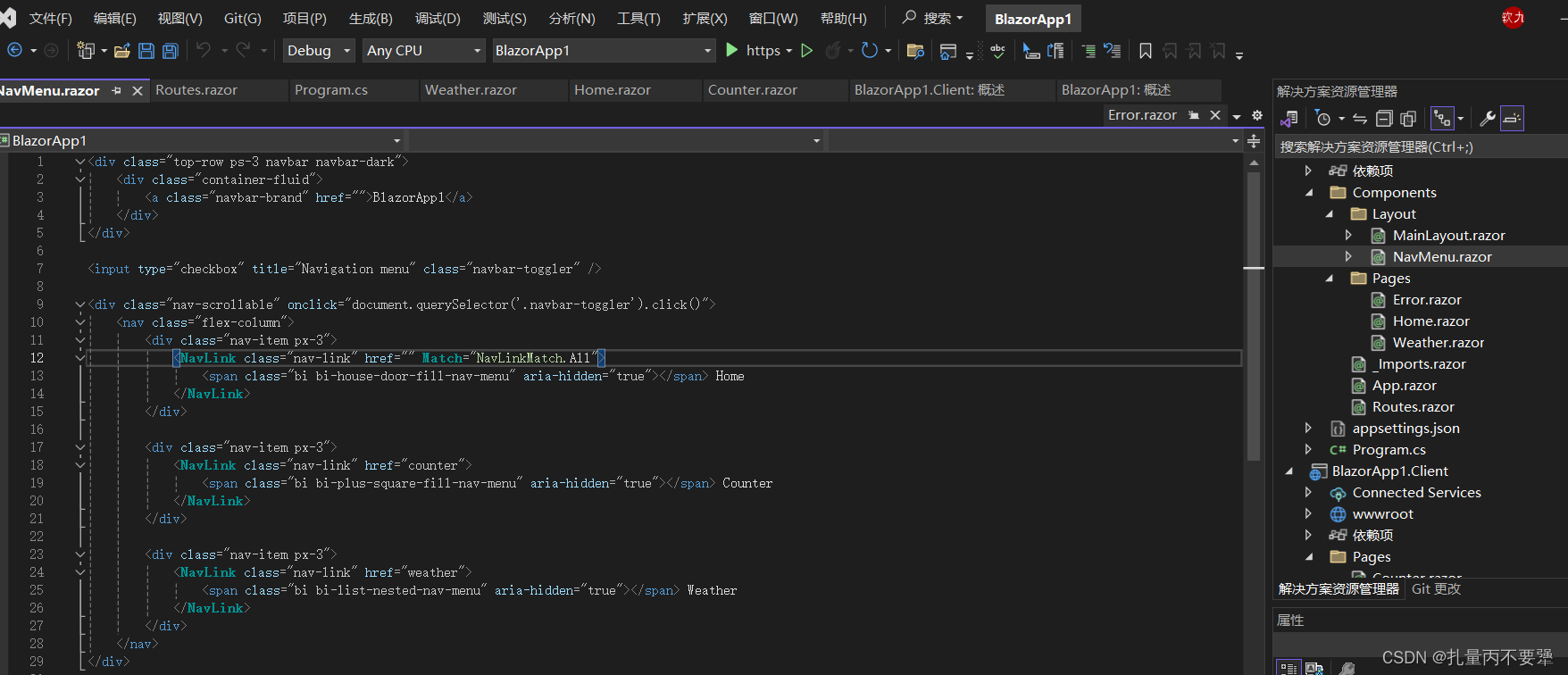Click the Find in Files folder-search icon
Screen dimensions: 1568x675
(915, 51)
